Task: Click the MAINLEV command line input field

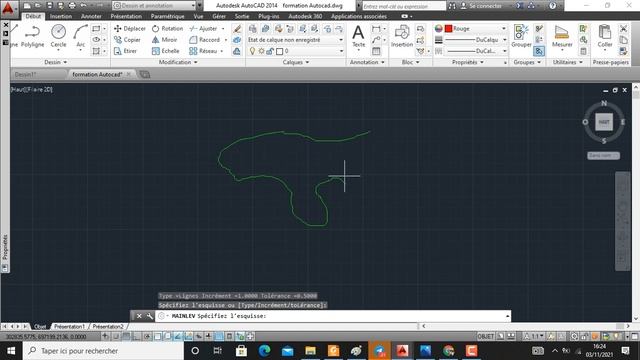Action: 333,316
